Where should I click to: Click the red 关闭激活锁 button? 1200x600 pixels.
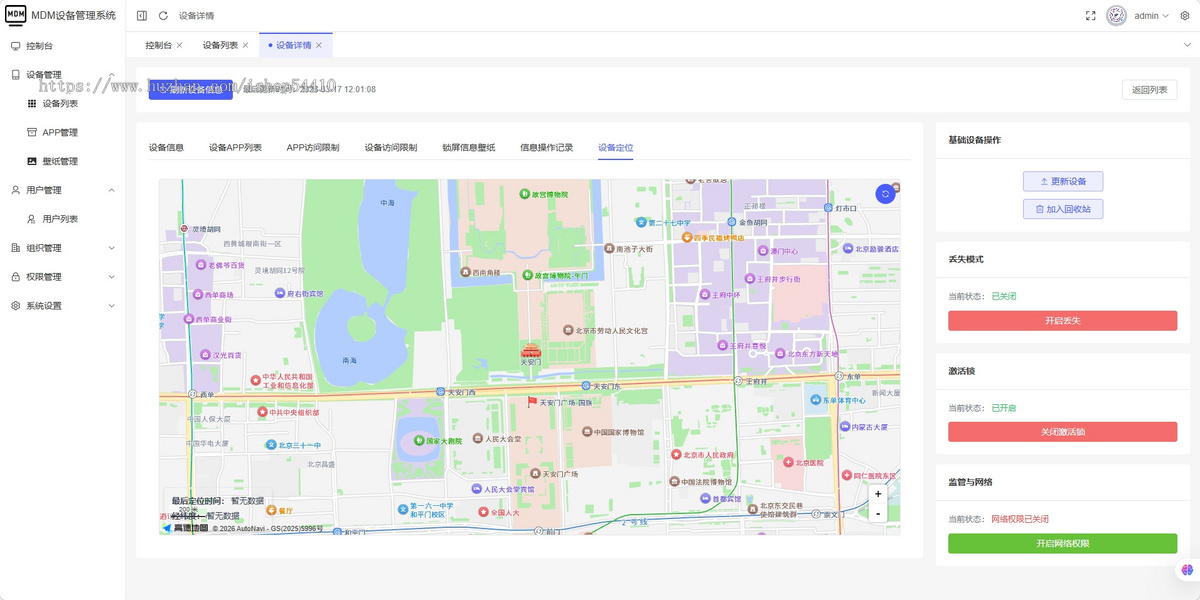tap(1062, 432)
